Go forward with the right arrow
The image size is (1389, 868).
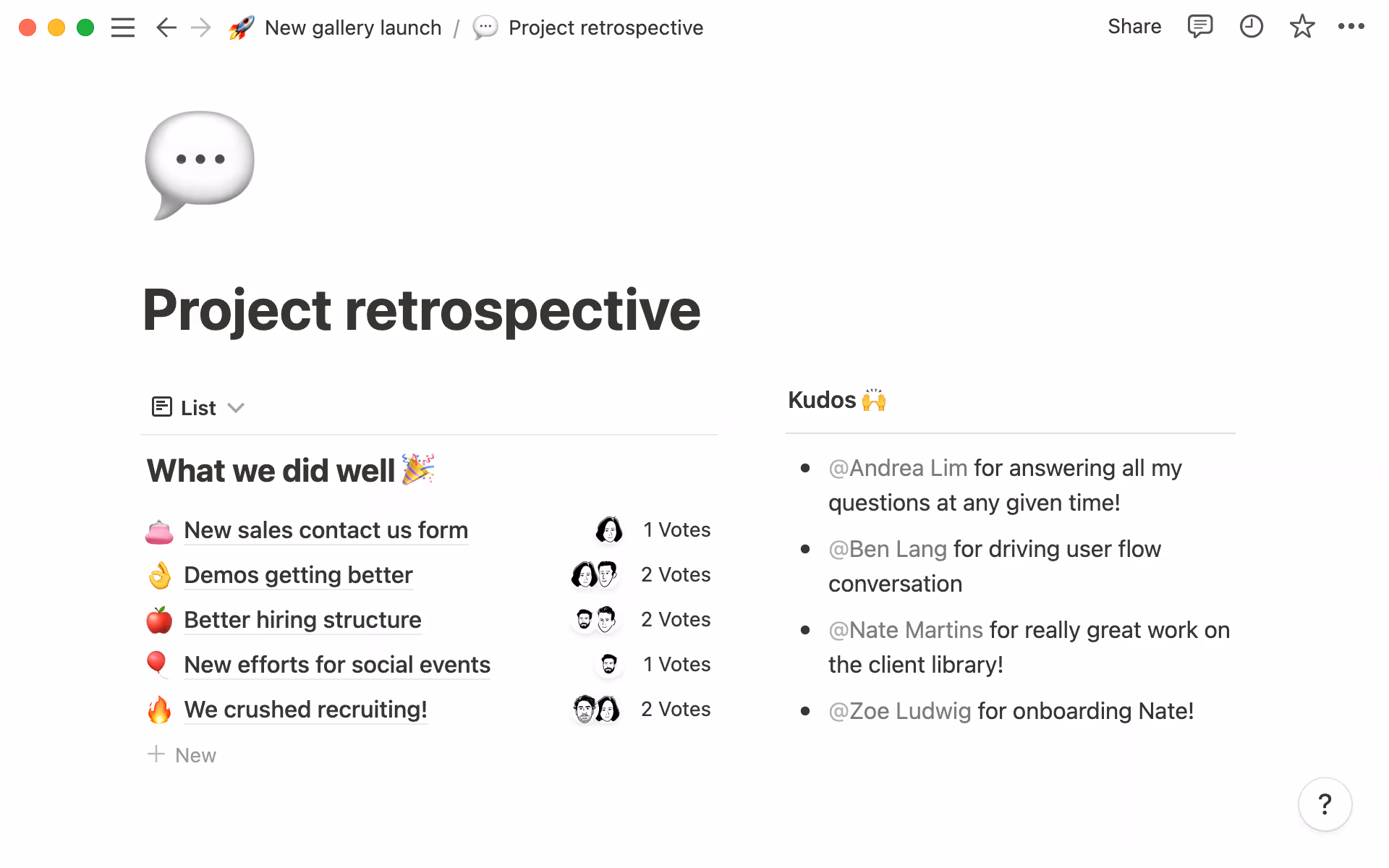(201, 27)
